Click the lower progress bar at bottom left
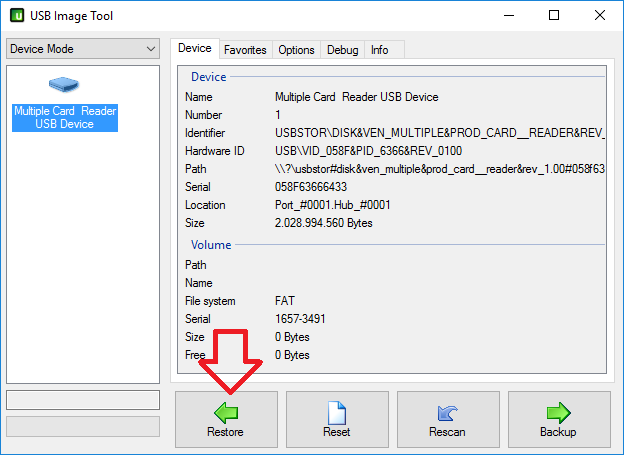The image size is (624, 455). pos(83,427)
